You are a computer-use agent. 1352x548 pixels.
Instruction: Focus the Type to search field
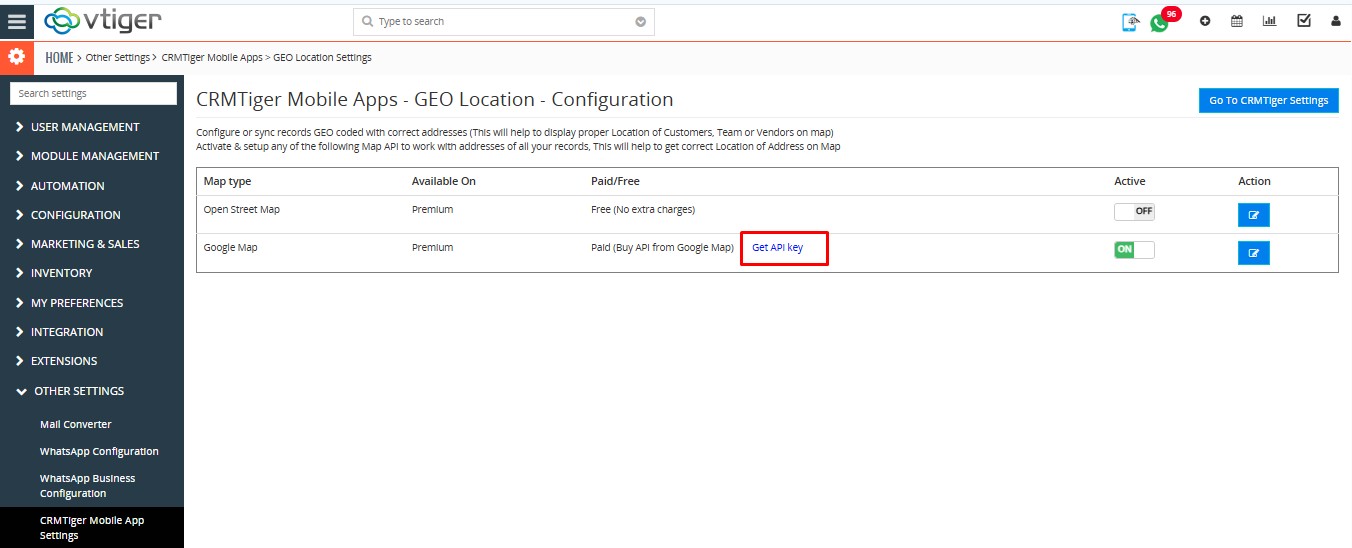tap(504, 21)
